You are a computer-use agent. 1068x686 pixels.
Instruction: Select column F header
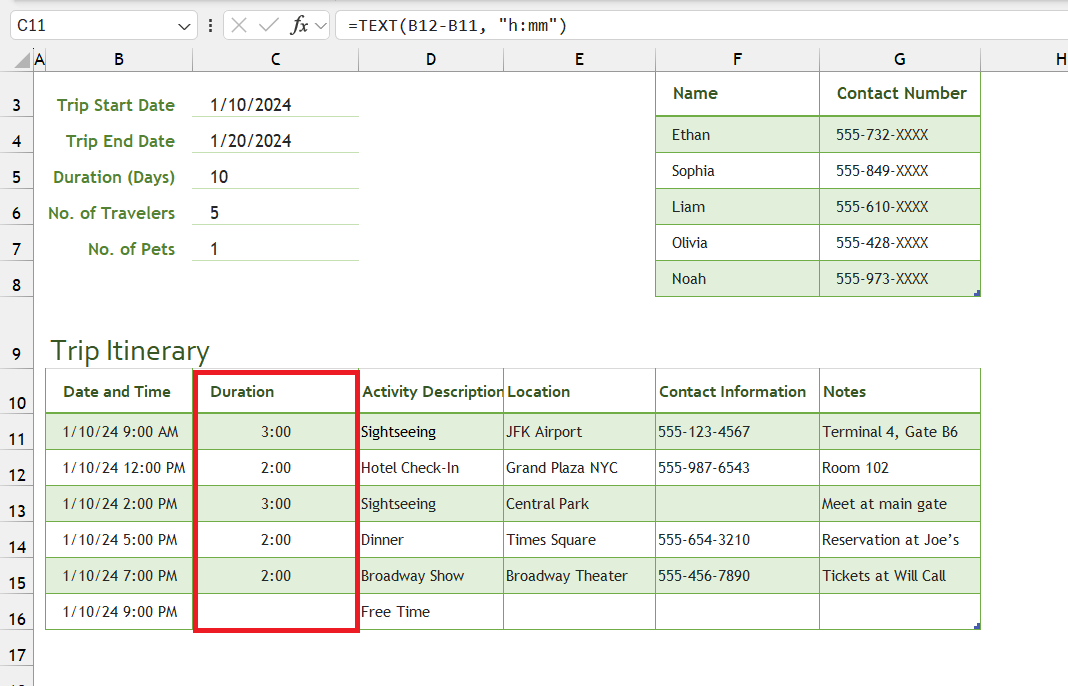[737, 60]
